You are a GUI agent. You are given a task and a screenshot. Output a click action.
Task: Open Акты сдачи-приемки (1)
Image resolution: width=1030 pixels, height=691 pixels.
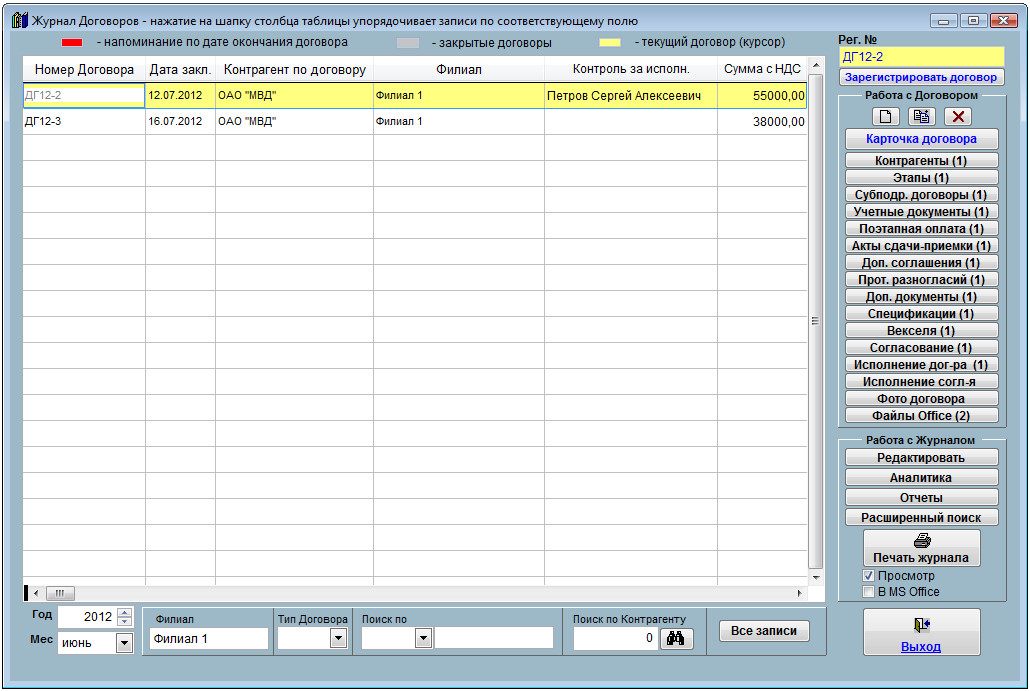click(921, 246)
